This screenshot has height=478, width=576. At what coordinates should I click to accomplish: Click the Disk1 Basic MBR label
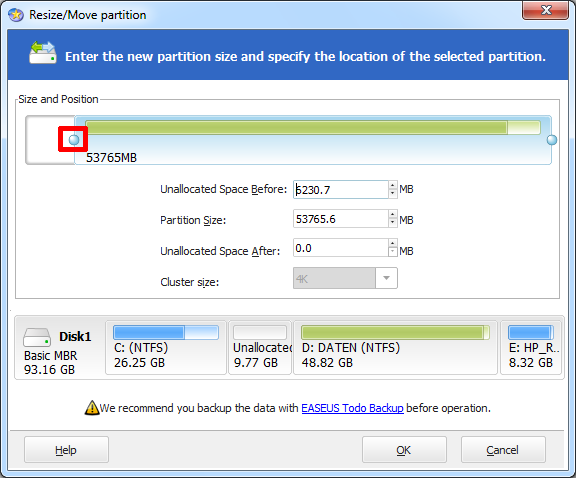point(51,355)
